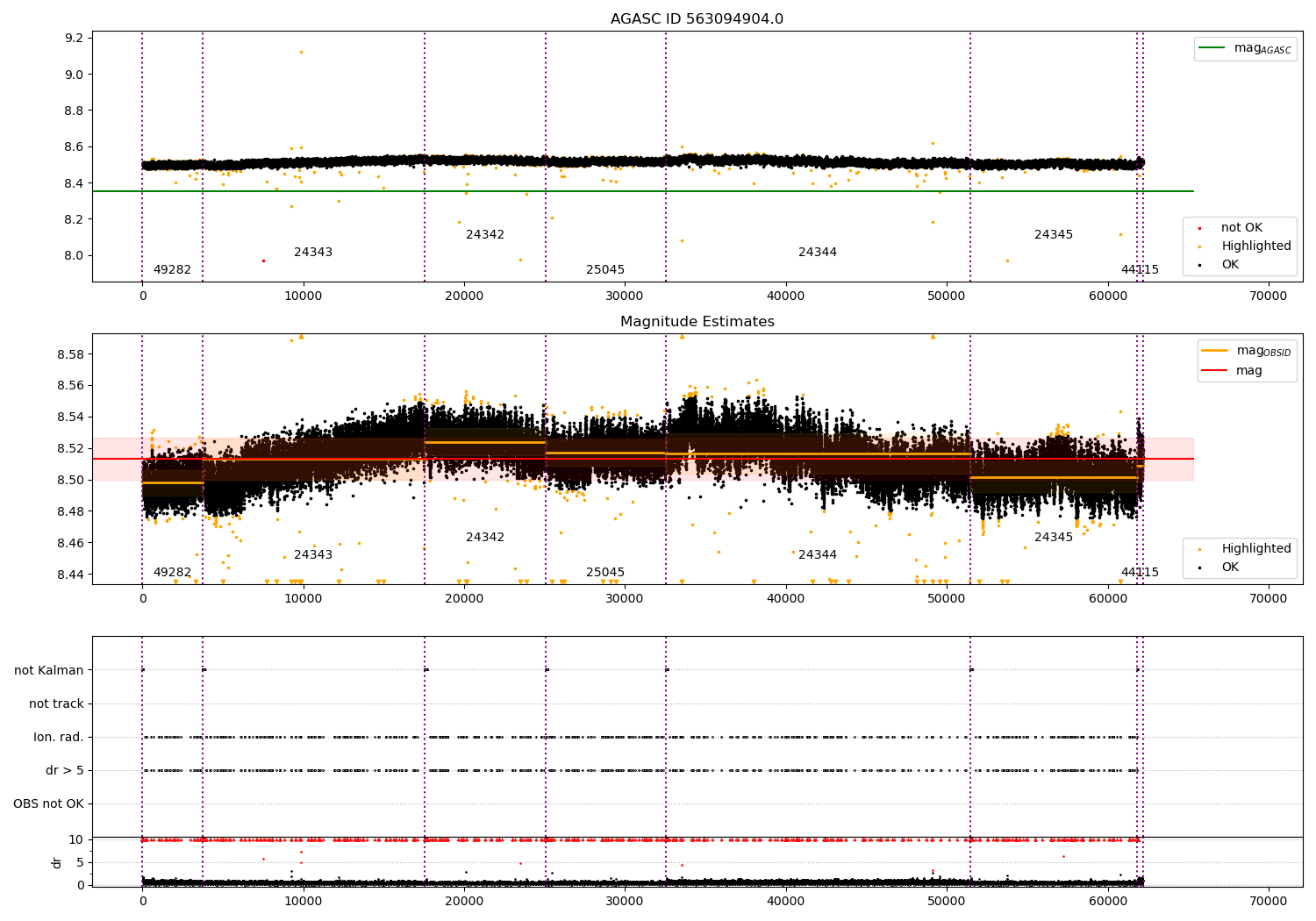
Task: Click label 24344 in Magnitude Estimates plot
Action: click(818, 554)
